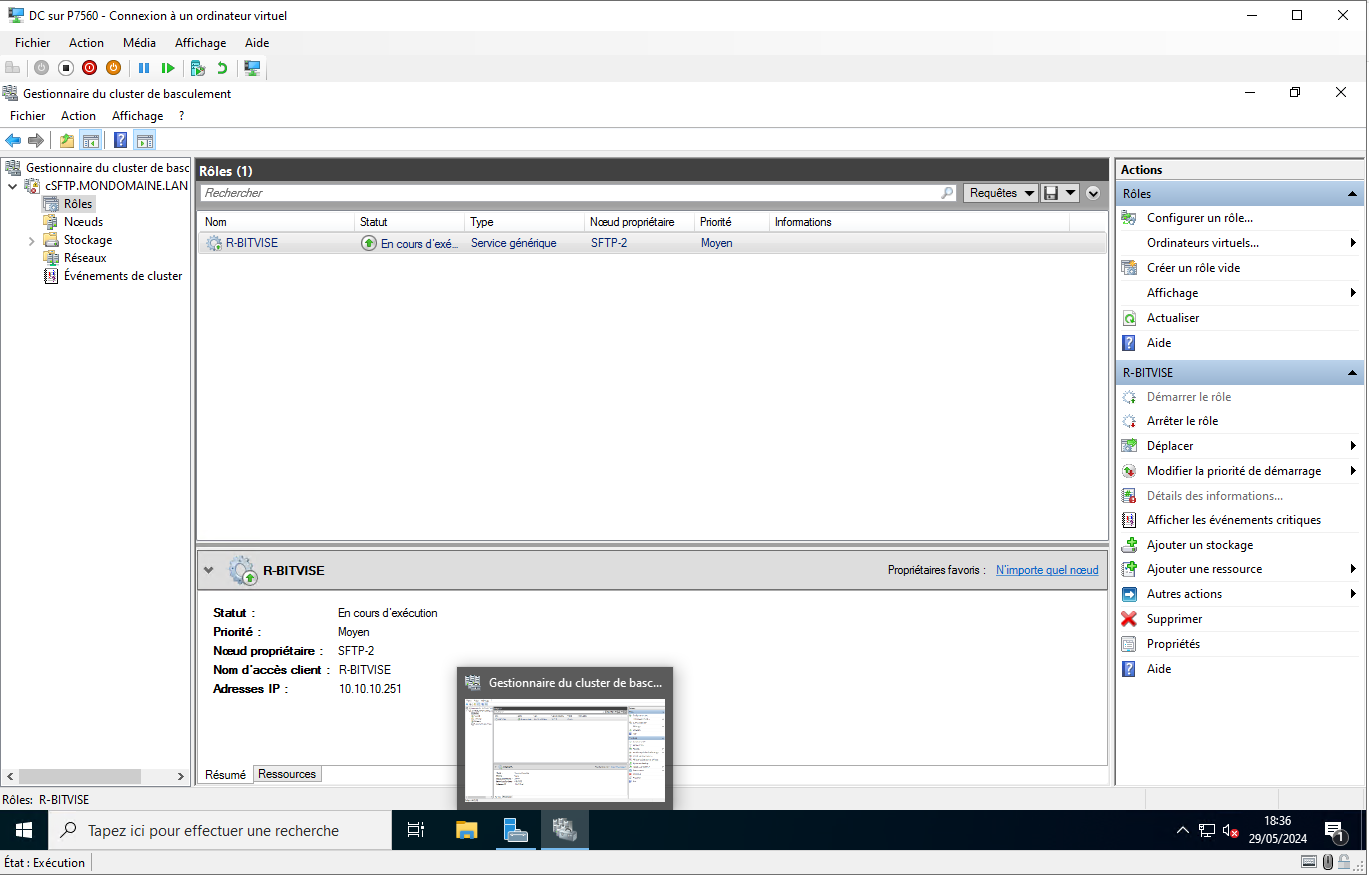The width and height of the screenshot is (1369, 876).
Task: Click the Hyper-V pause button icon
Action: pos(144,68)
